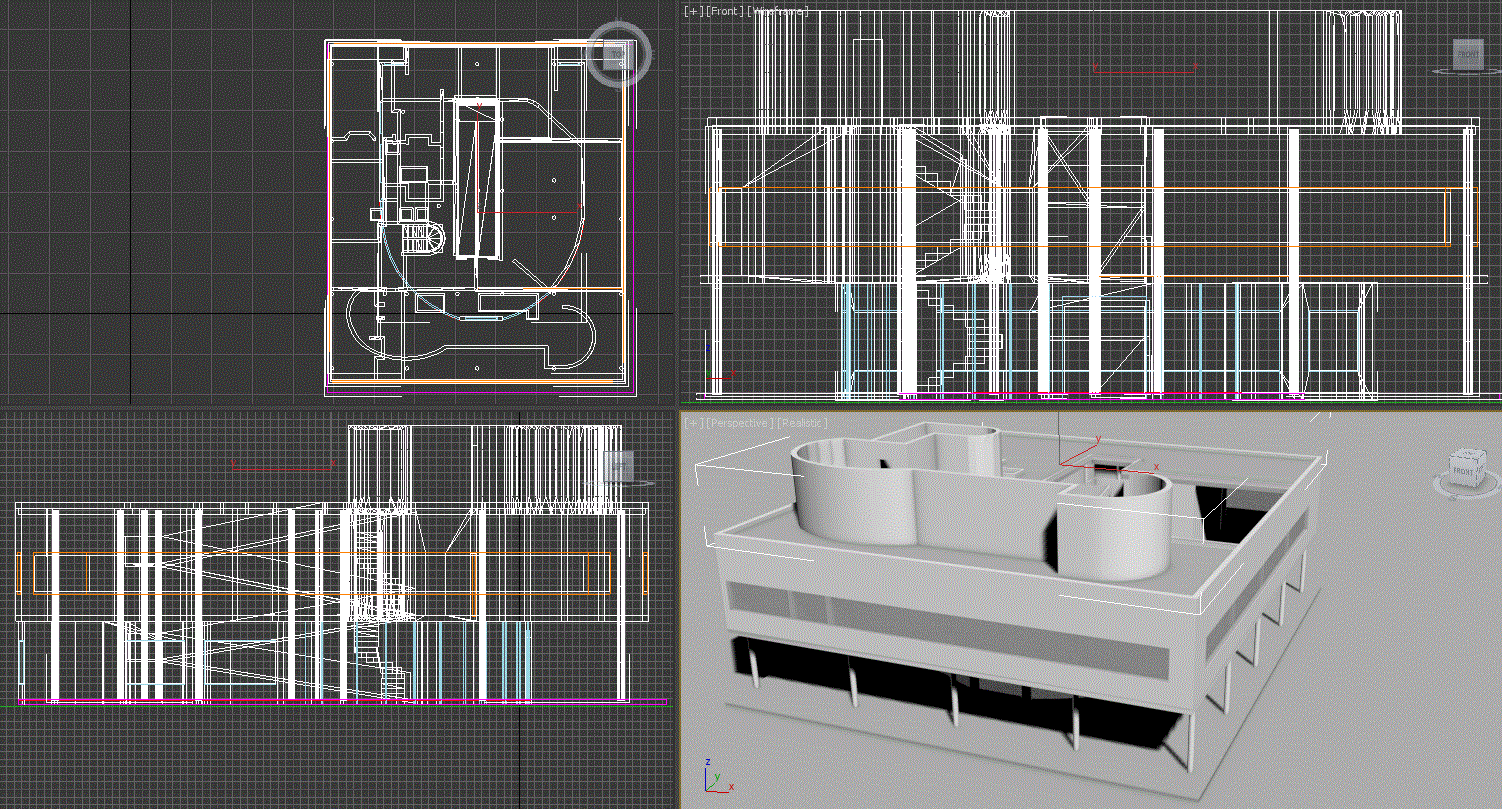1502x809 pixels.
Task: Open the Front point-of-view viewport menu
Action: 725,11
